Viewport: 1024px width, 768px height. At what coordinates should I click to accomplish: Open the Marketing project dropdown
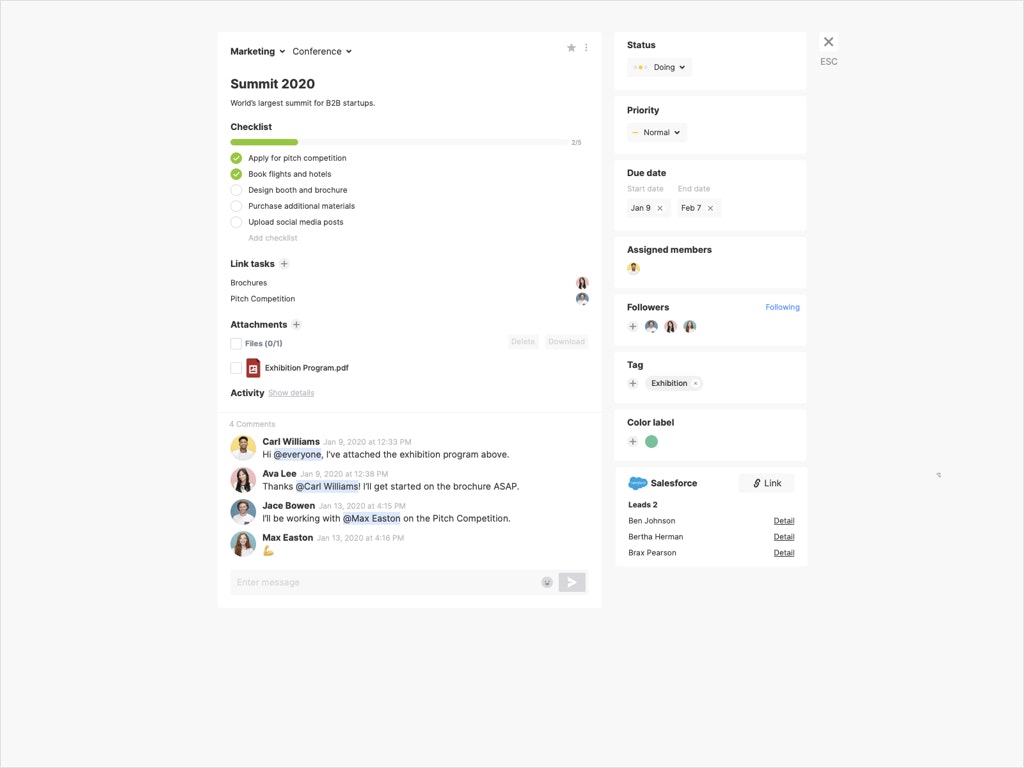(257, 51)
